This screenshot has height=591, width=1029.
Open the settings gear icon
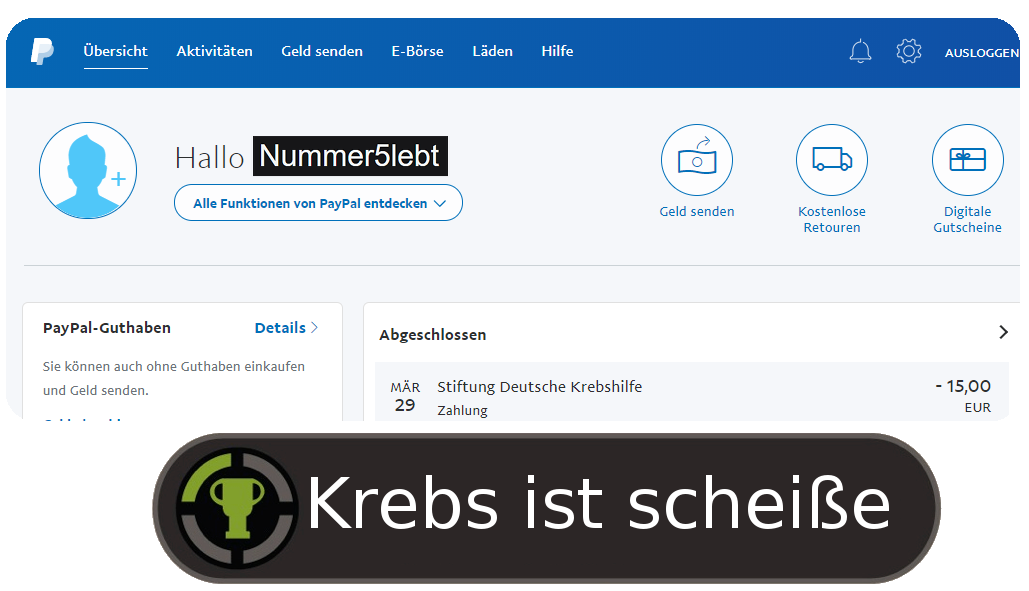point(908,51)
